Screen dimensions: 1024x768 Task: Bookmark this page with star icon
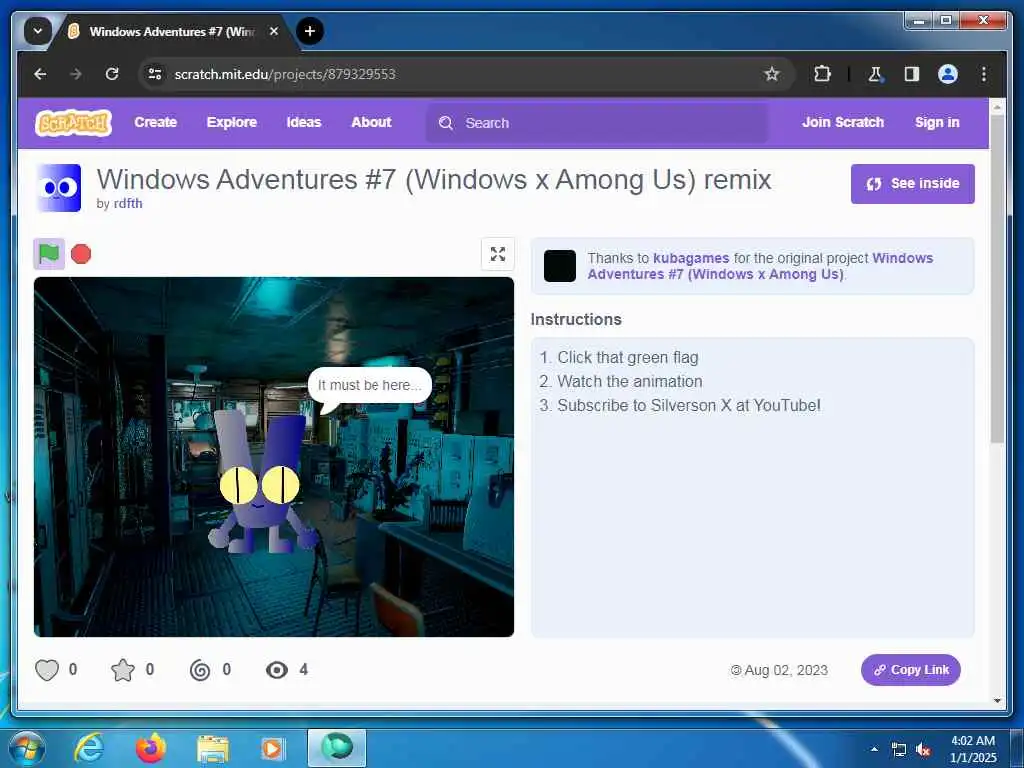772,74
